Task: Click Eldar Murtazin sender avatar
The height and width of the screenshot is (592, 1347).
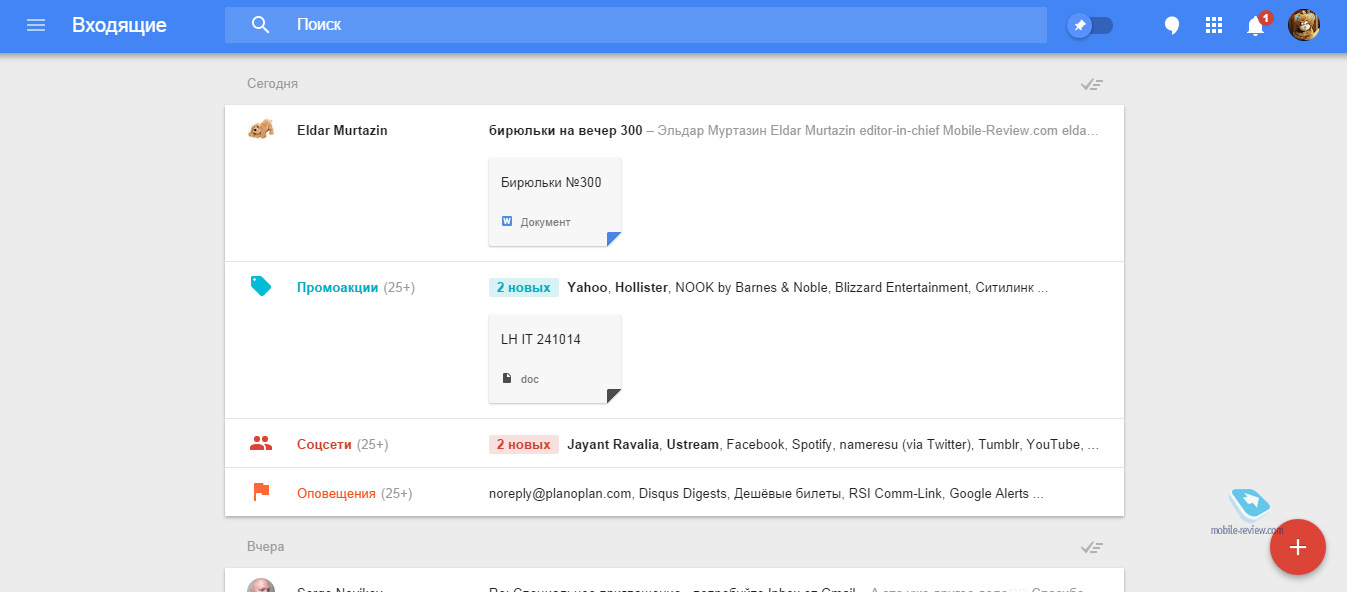Action: click(261, 130)
